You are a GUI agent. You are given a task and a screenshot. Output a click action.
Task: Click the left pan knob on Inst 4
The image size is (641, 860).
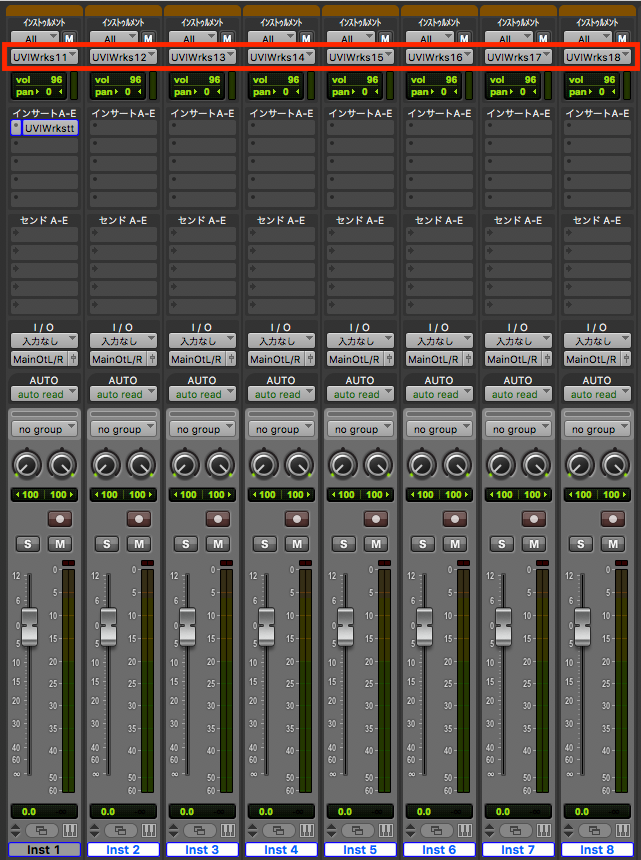pyautogui.click(x=264, y=465)
